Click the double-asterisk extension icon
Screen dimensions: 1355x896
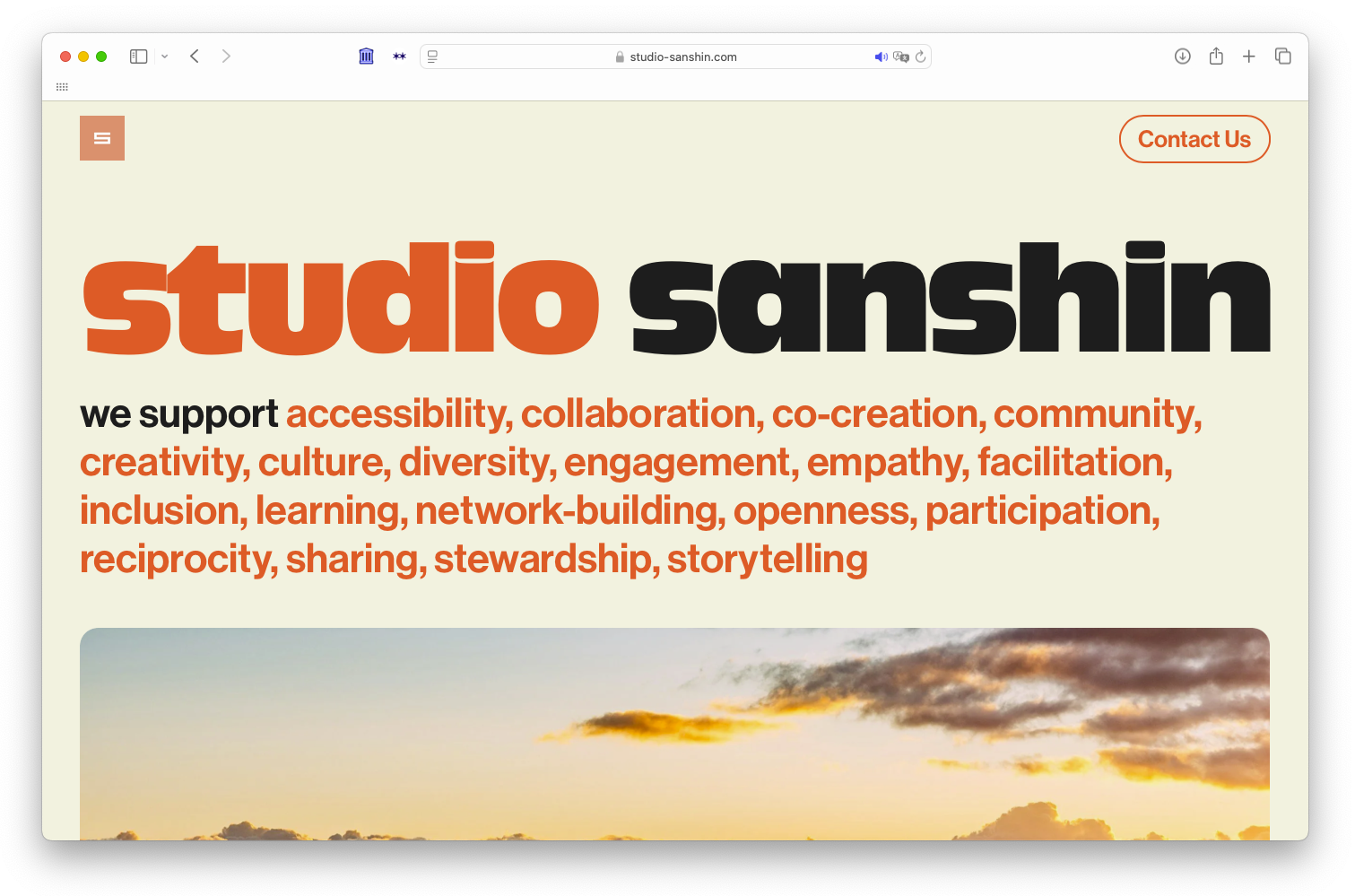[399, 57]
